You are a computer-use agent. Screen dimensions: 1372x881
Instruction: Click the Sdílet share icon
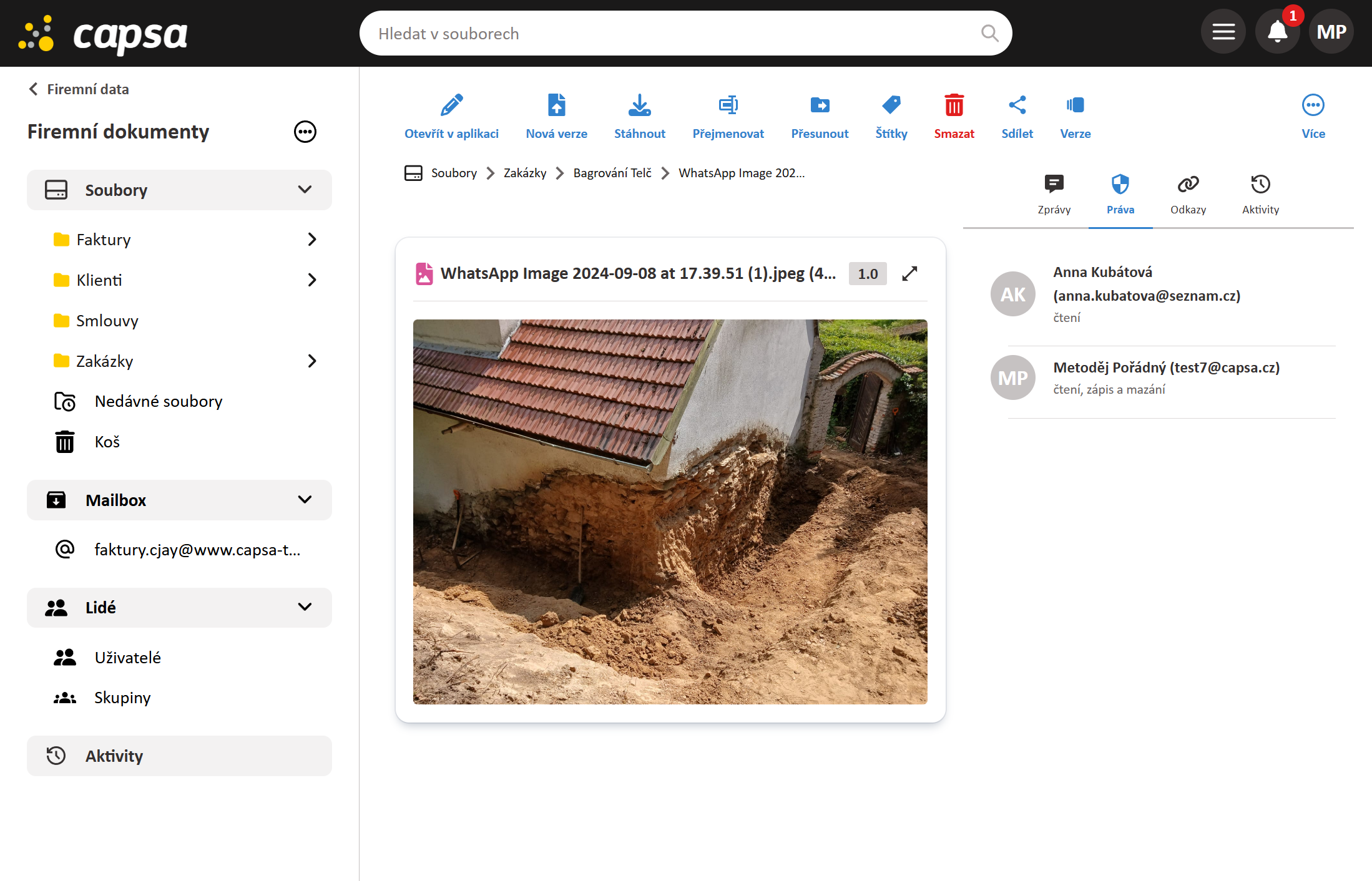point(1017,106)
